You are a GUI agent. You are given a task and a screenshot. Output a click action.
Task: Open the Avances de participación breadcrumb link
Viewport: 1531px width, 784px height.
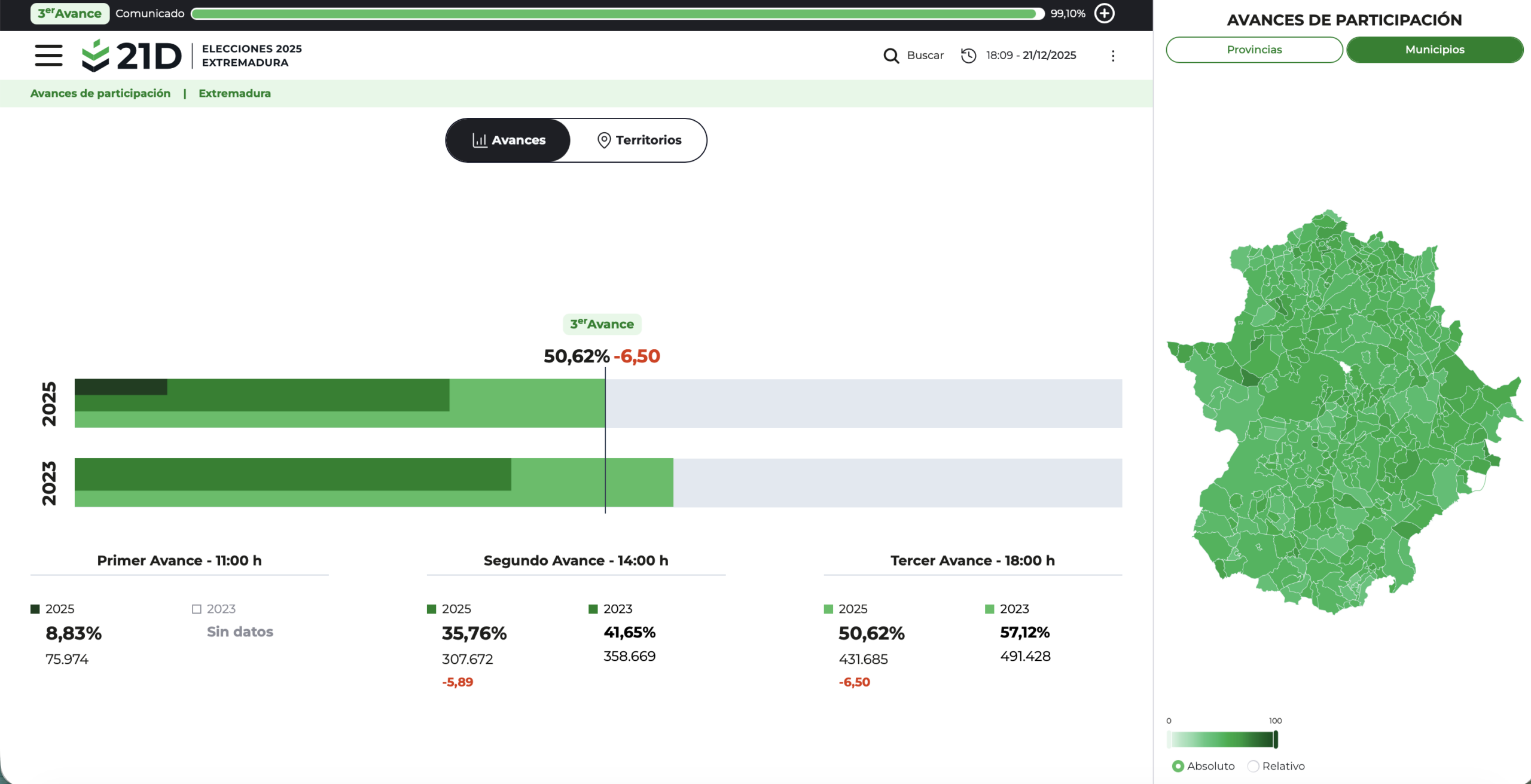(x=100, y=93)
